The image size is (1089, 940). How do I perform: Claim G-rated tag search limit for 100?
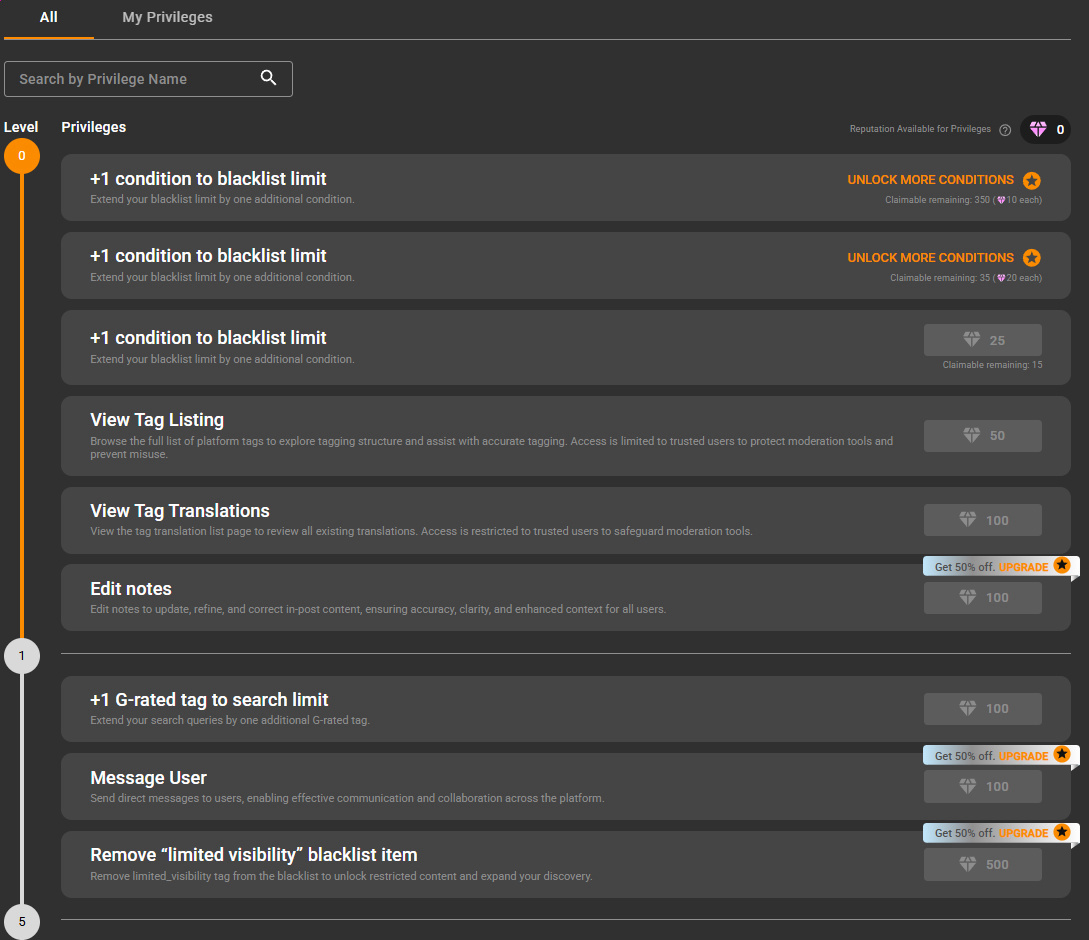point(983,709)
